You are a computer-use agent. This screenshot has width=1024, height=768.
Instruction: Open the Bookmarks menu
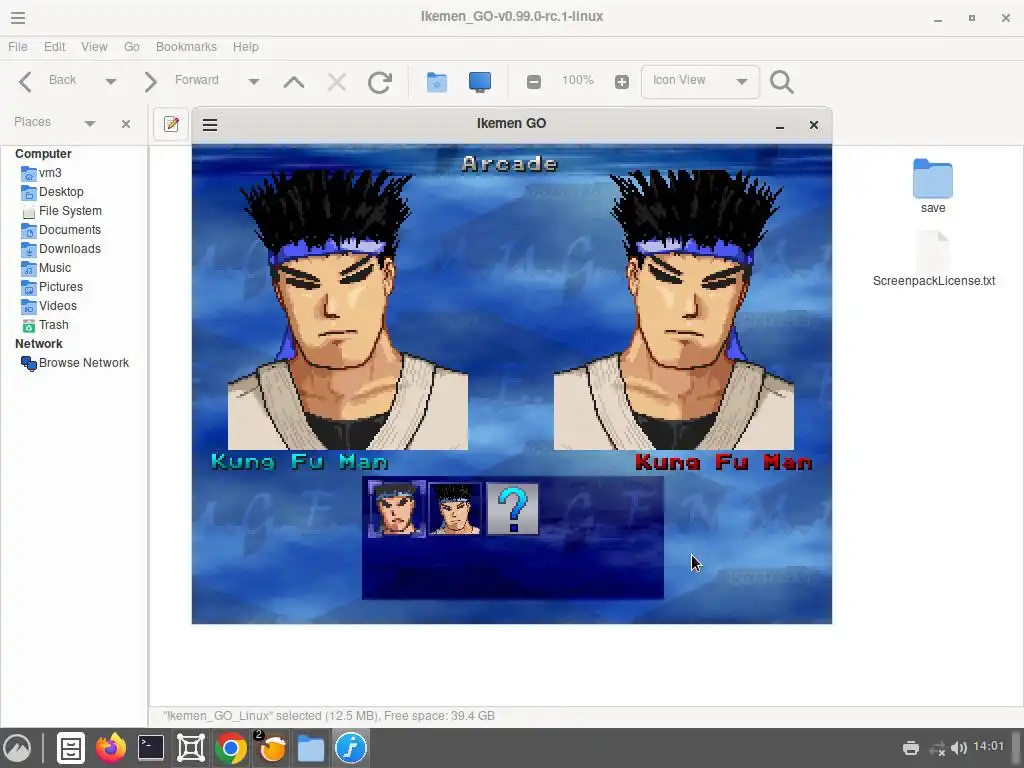[186, 47]
